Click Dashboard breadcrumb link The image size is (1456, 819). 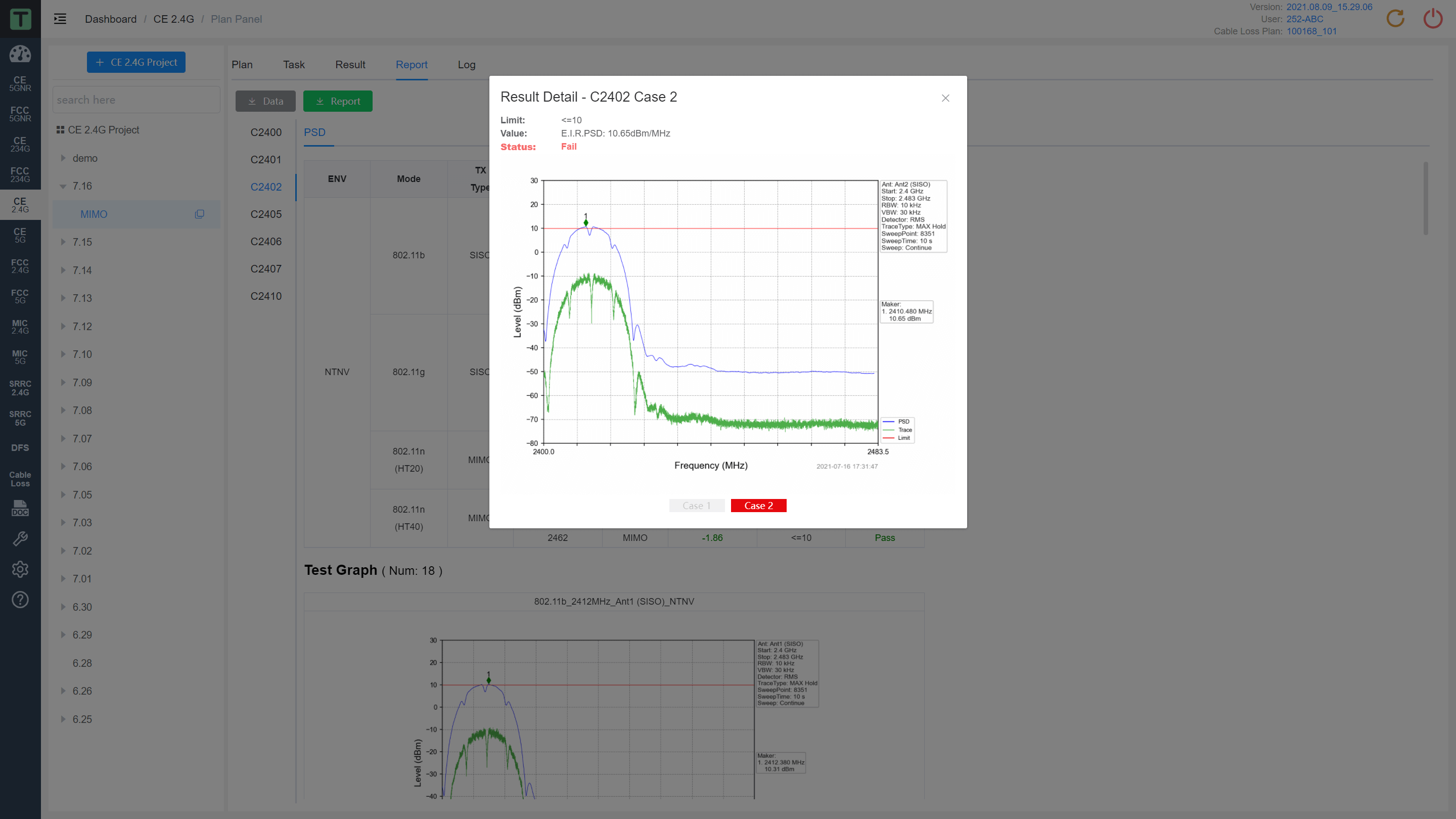pyautogui.click(x=111, y=19)
